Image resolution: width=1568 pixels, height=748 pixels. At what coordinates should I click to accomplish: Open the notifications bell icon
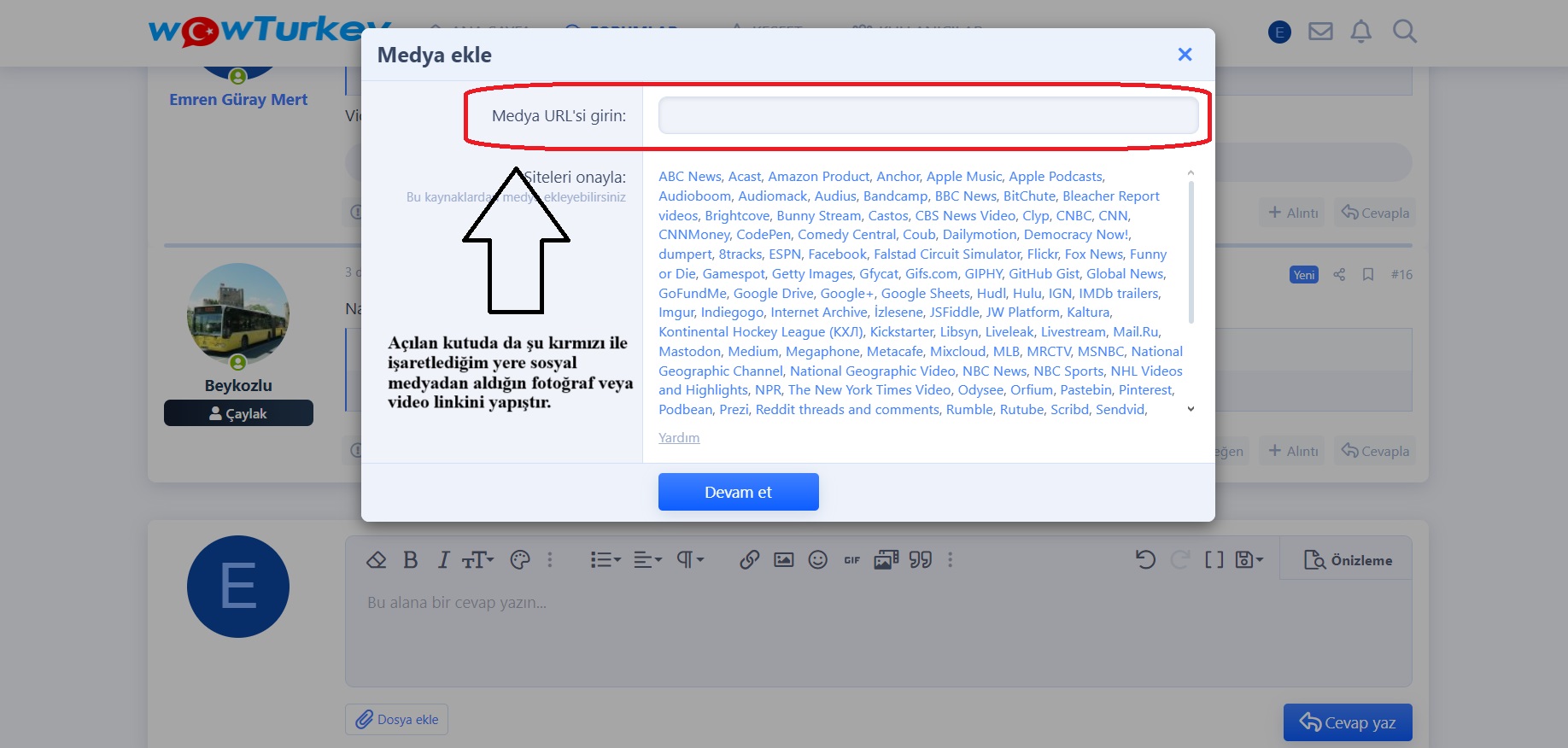pyautogui.click(x=1361, y=32)
